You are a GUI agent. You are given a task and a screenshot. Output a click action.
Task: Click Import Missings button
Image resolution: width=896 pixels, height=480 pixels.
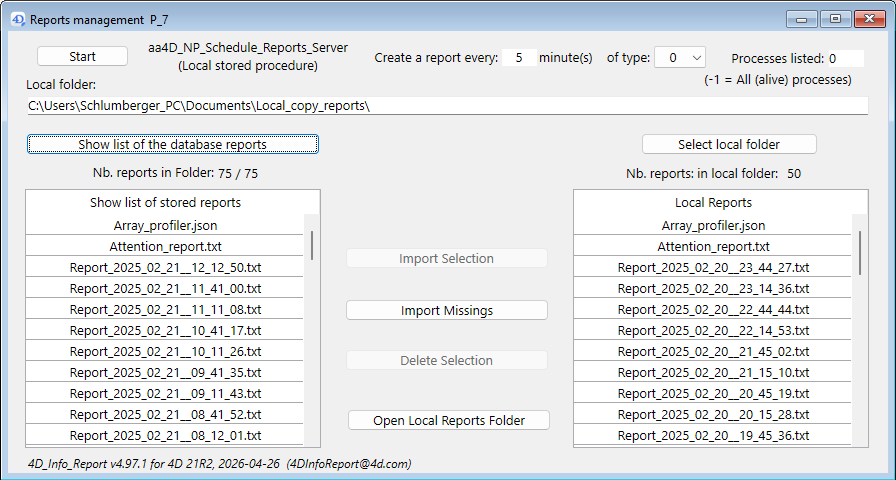click(446, 310)
